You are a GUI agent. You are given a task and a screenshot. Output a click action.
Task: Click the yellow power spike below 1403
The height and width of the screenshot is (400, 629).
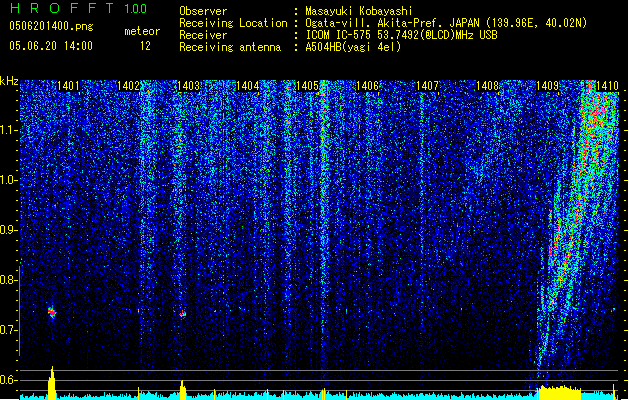click(x=183, y=389)
